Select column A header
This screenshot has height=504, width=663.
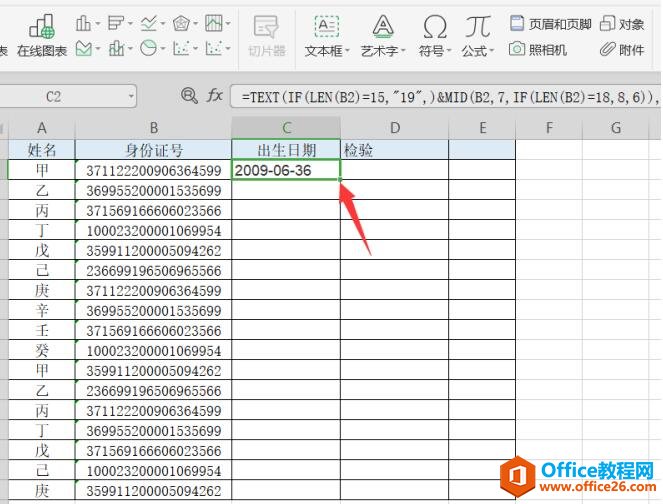[41, 128]
